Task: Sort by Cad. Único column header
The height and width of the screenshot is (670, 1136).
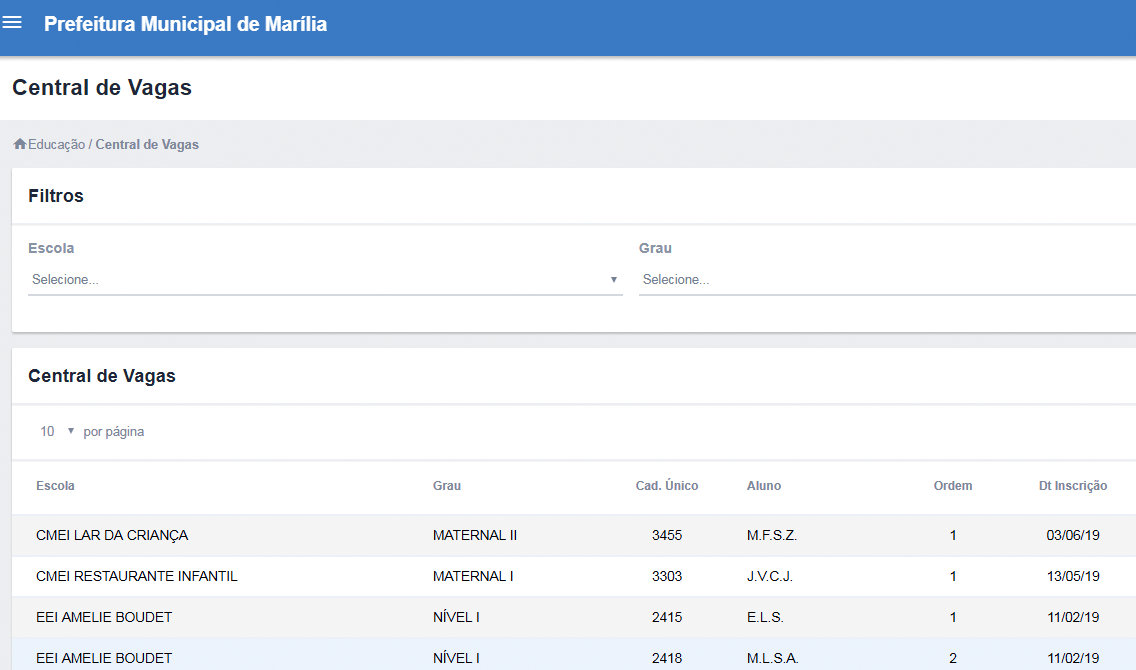Action: [x=667, y=486]
